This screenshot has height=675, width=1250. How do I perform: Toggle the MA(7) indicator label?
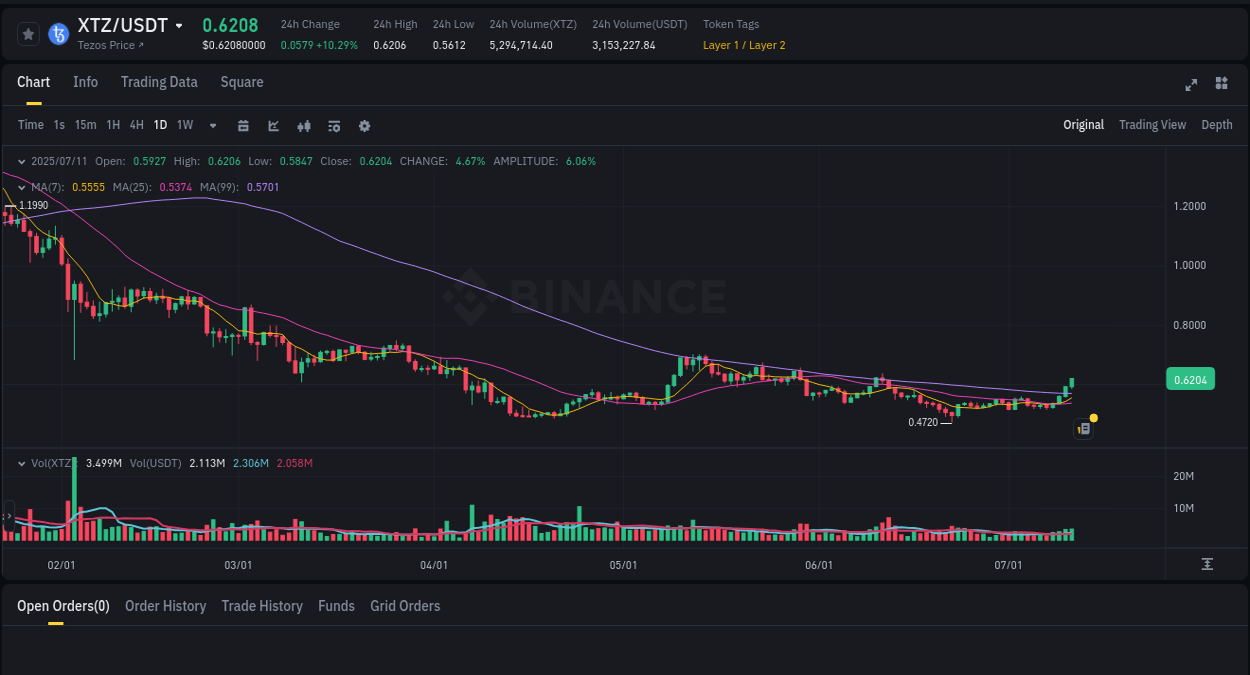point(44,187)
